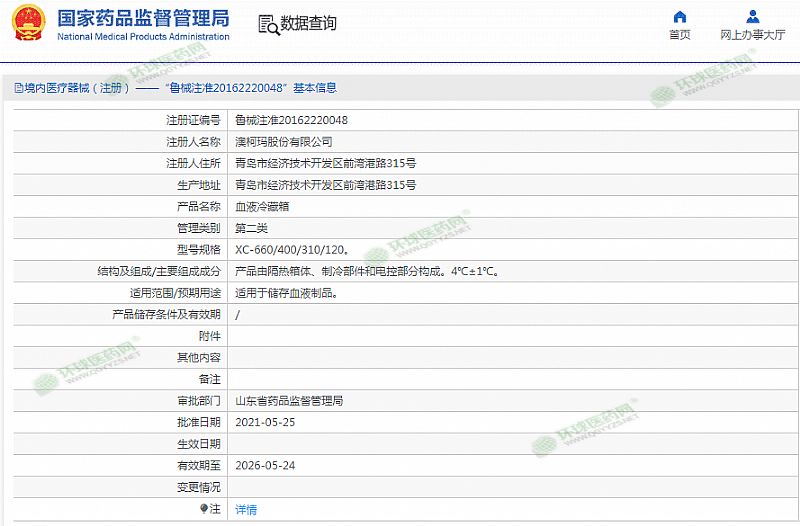The width and height of the screenshot is (800, 526).
Task: Click the online service hall person icon
Action: [x=752, y=17]
